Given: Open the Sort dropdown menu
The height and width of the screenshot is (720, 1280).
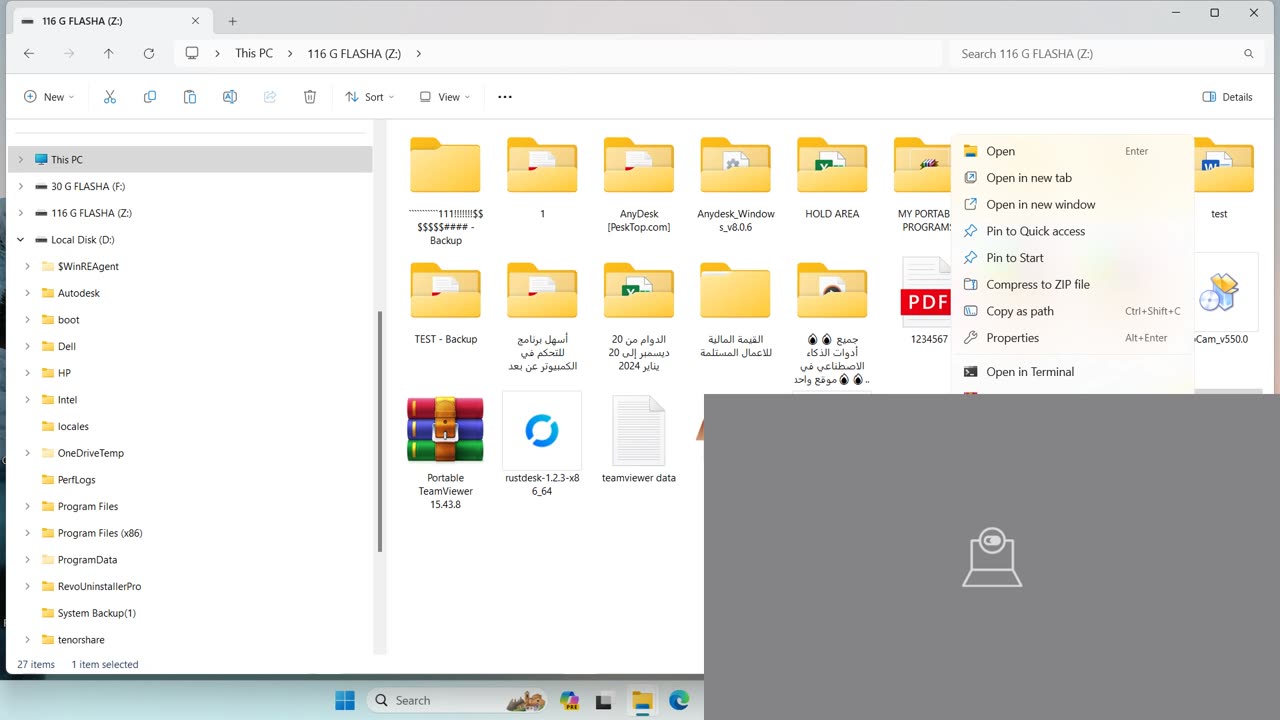Looking at the screenshot, I should pos(369,97).
